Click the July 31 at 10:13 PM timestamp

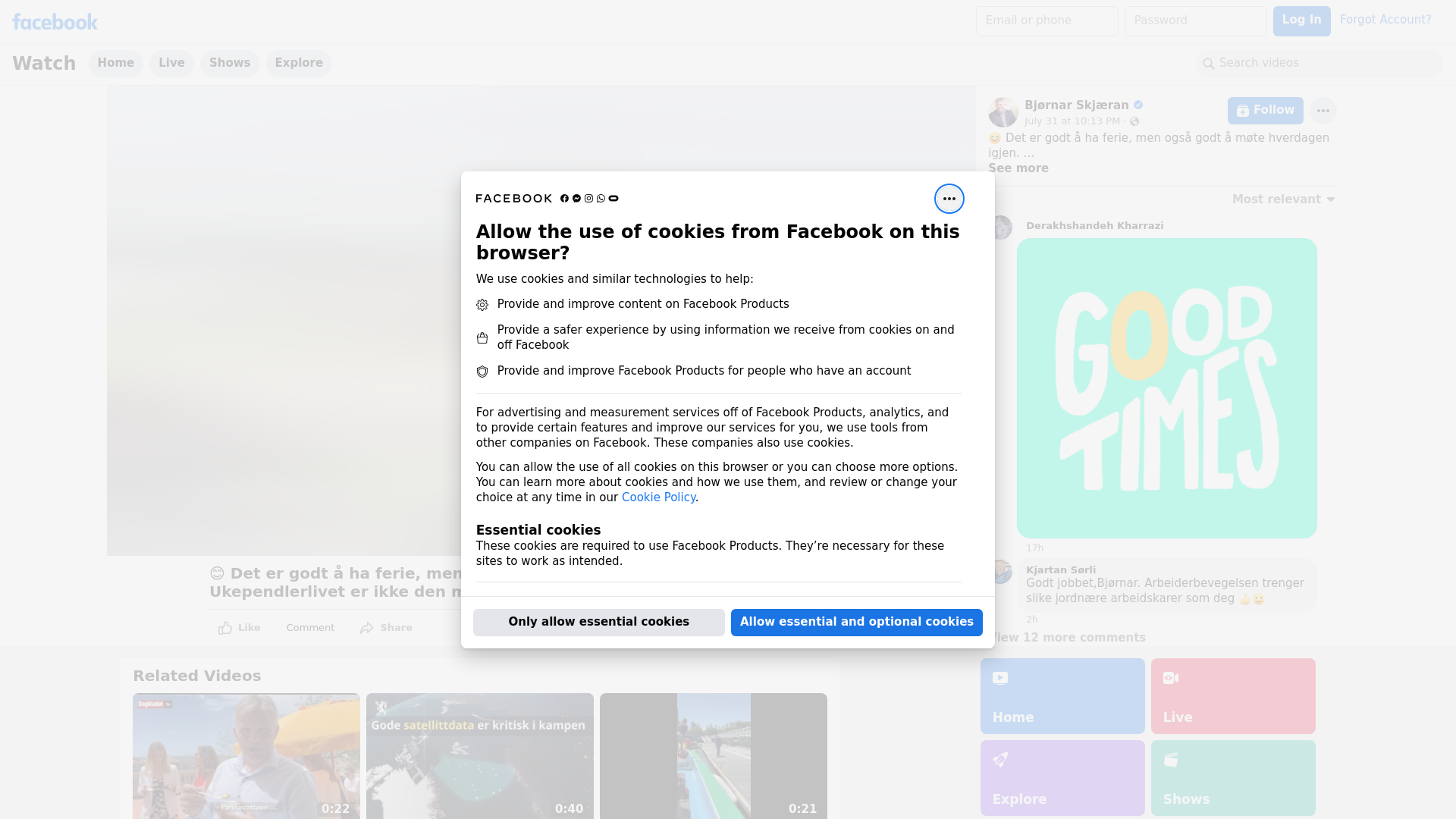coord(1072,121)
